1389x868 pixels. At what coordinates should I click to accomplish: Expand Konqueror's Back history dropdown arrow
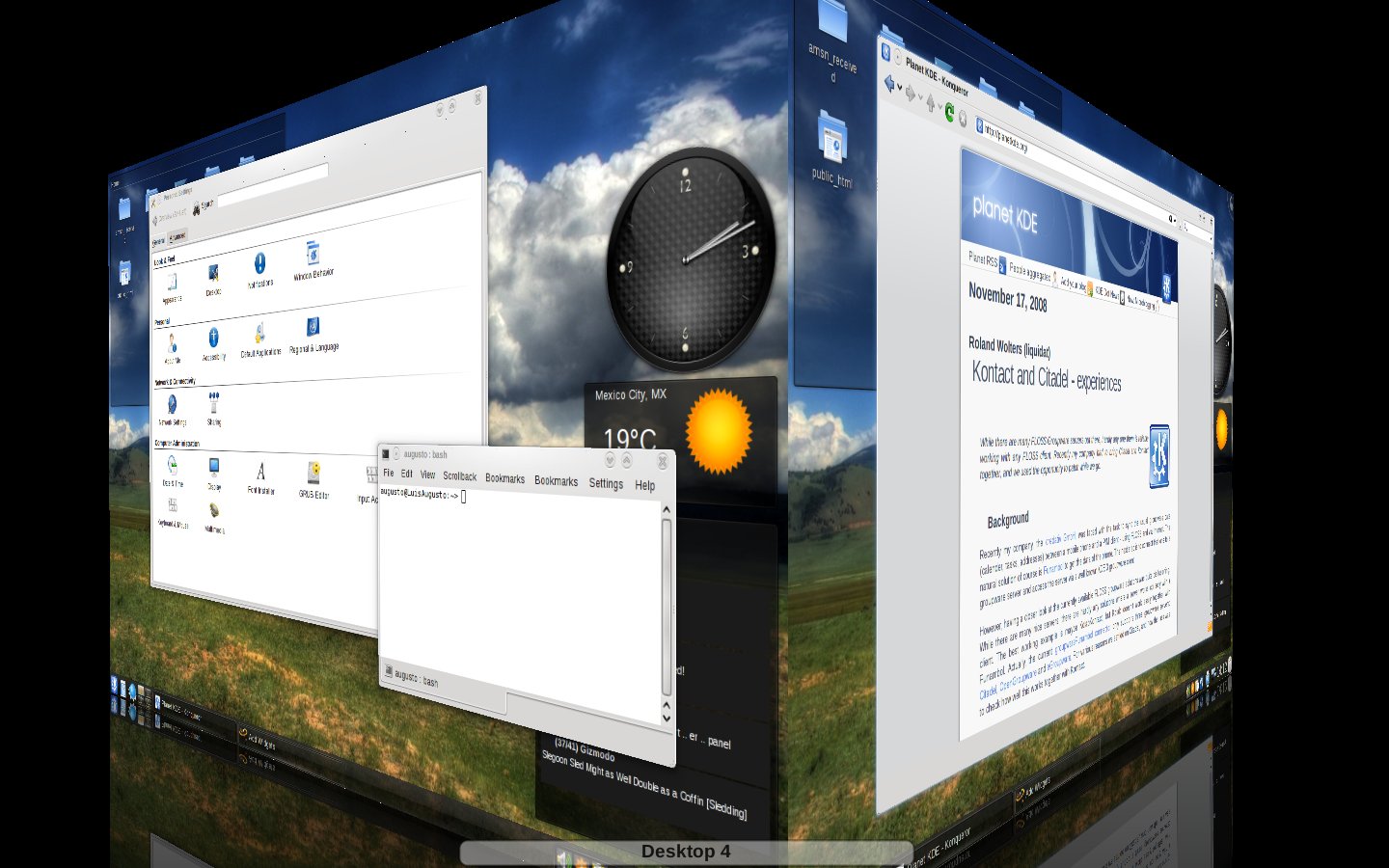[899, 88]
